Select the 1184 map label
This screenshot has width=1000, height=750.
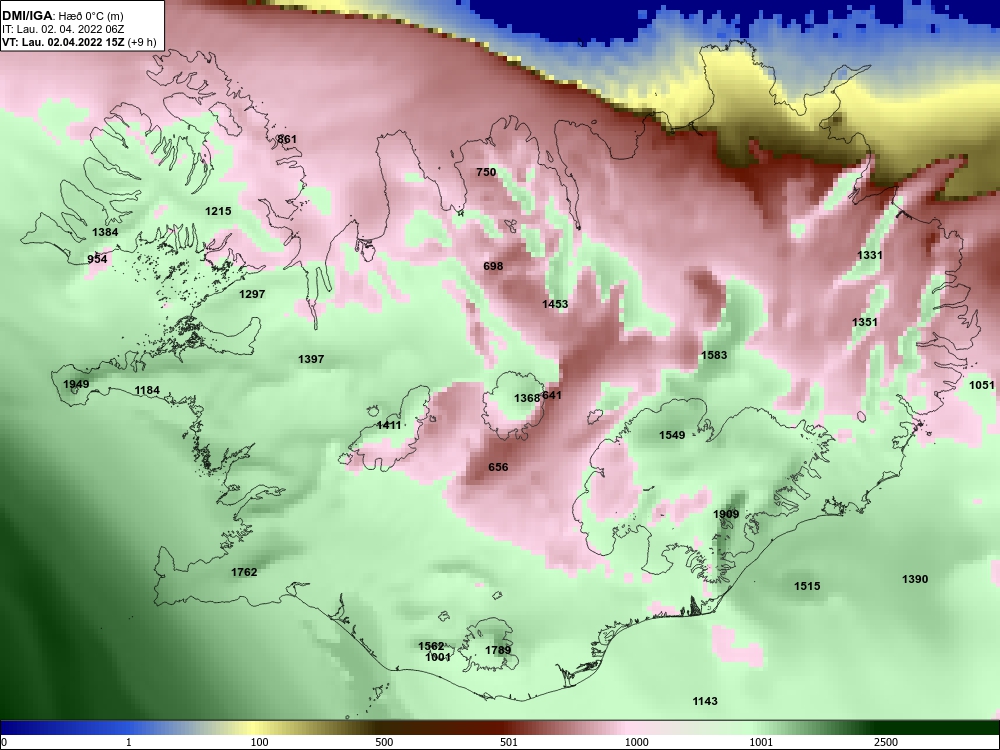click(147, 390)
